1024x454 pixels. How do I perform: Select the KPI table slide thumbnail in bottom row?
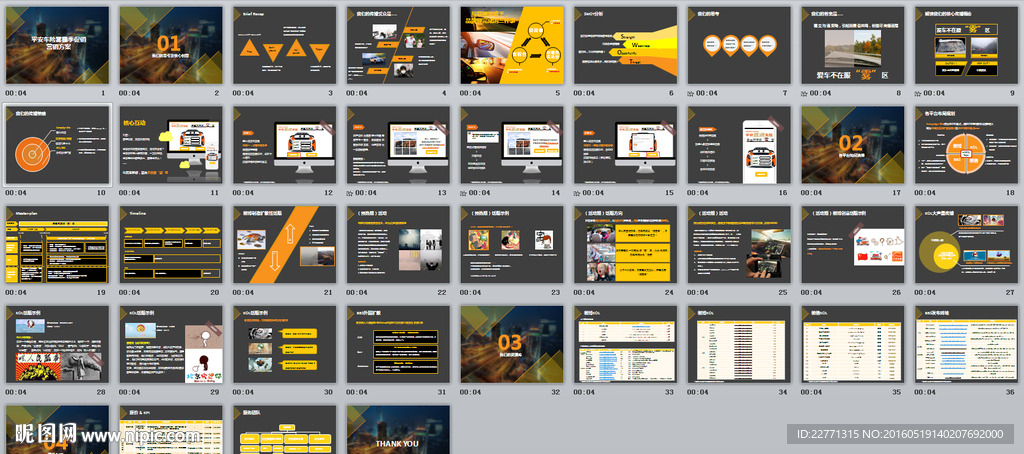[171, 429]
